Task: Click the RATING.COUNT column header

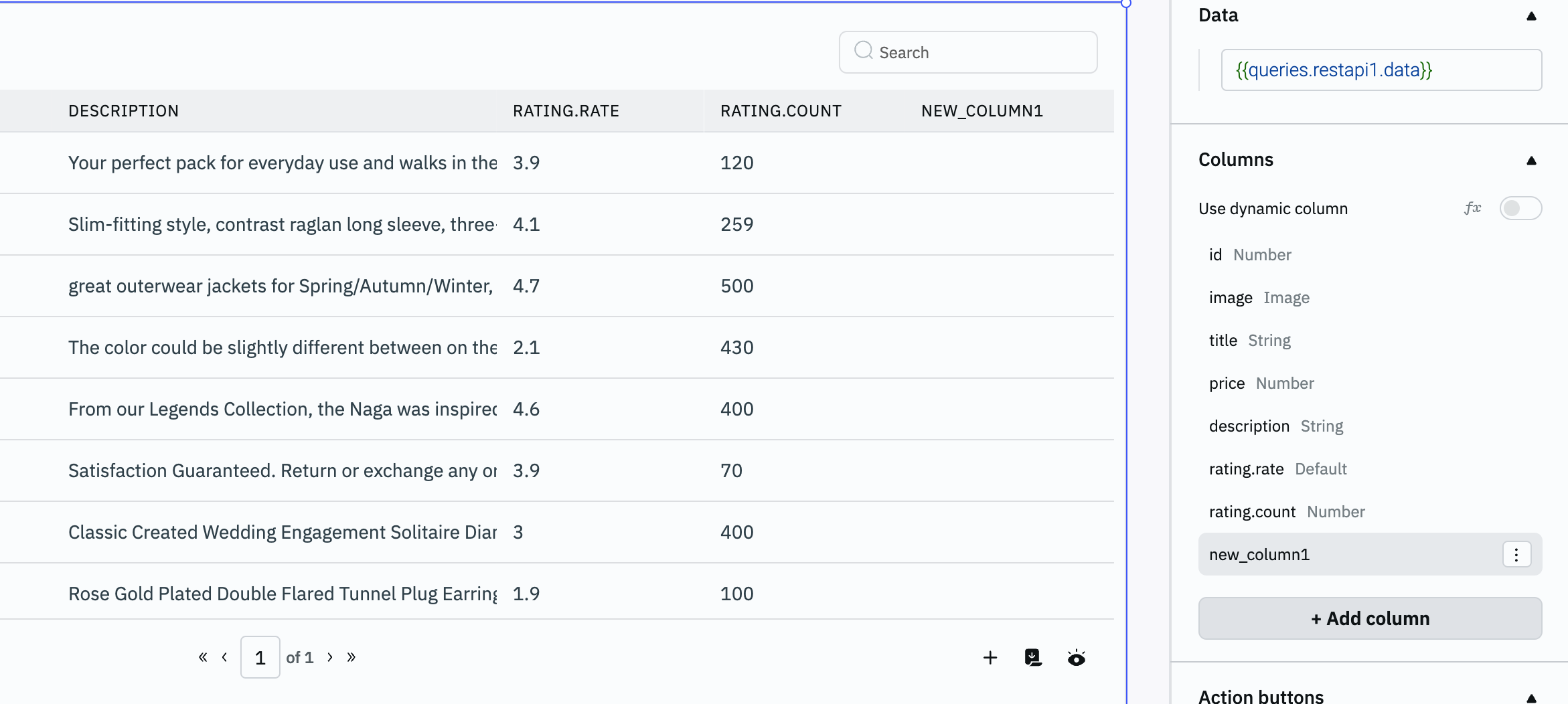Action: 781,111
